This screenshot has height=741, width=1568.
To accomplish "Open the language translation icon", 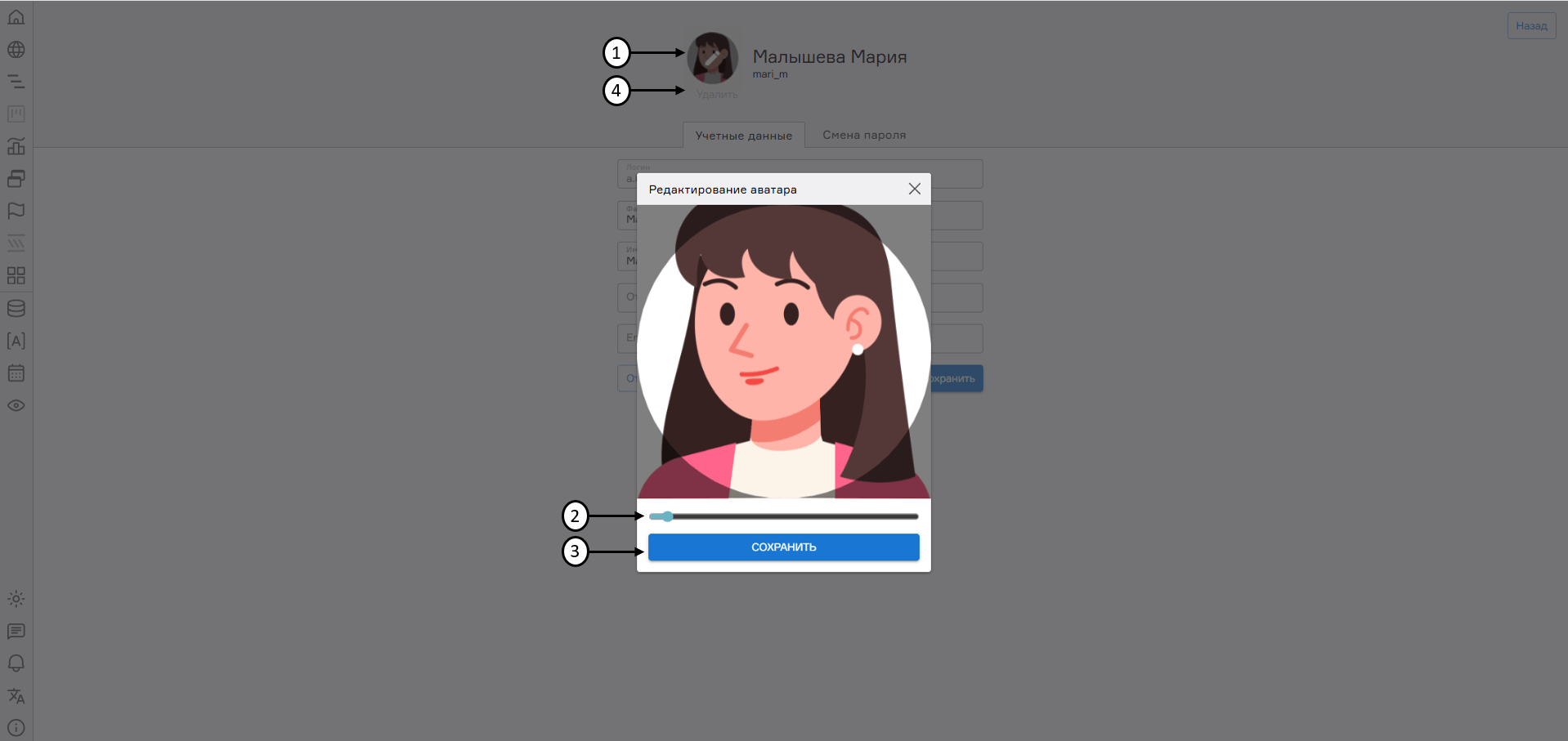I will click(x=16, y=695).
